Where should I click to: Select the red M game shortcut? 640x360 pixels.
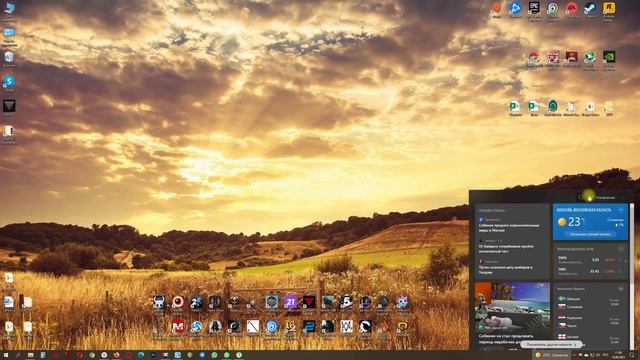pos(178,327)
